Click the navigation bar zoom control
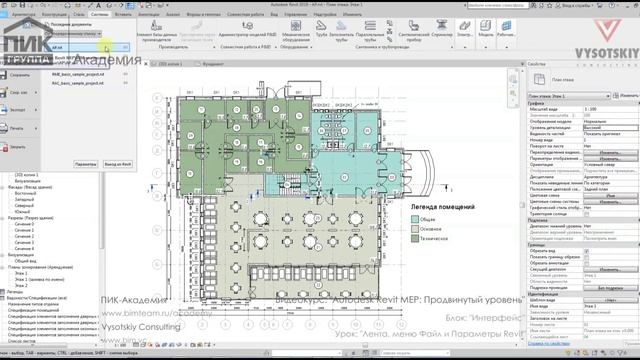The image size is (640, 360). coord(513,94)
